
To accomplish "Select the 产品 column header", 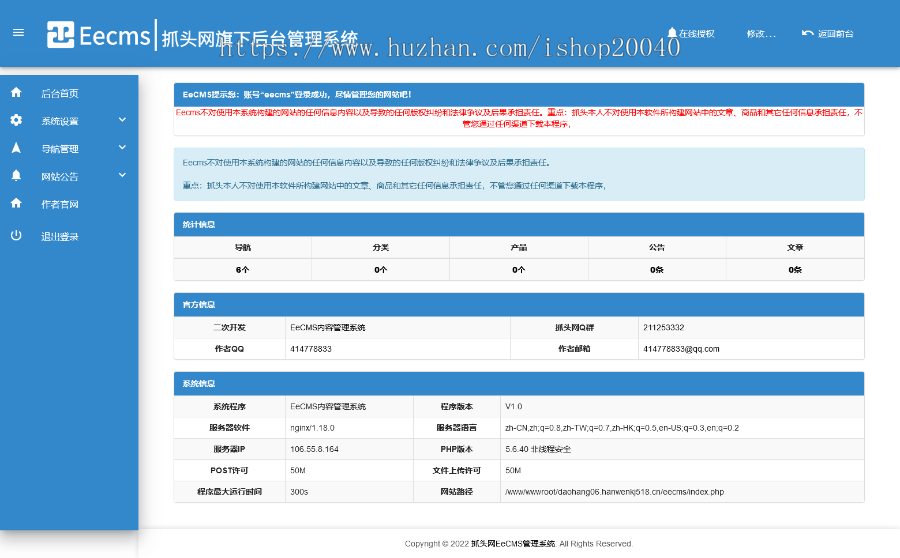I will 519,247.
